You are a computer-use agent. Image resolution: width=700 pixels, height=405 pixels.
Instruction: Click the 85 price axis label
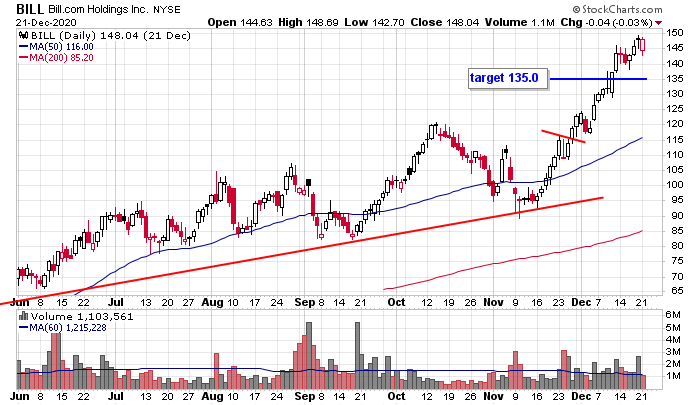point(677,230)
